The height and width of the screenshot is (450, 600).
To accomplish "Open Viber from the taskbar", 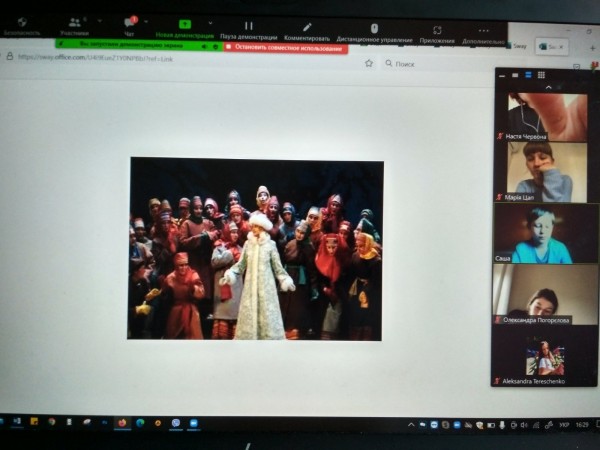I will point(176,423).
